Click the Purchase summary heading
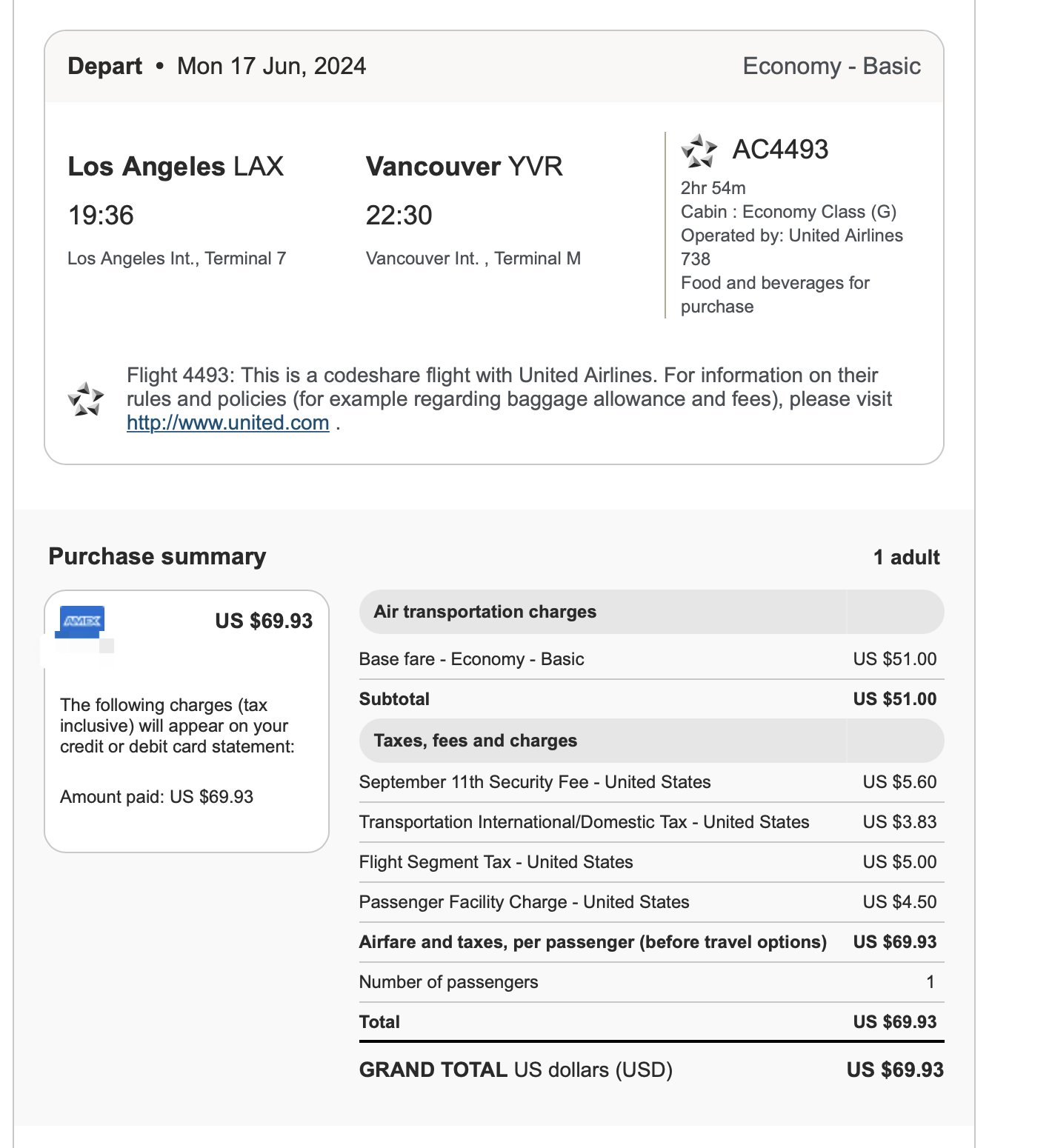1052x1148 pixels. click(x=157, y=556)
